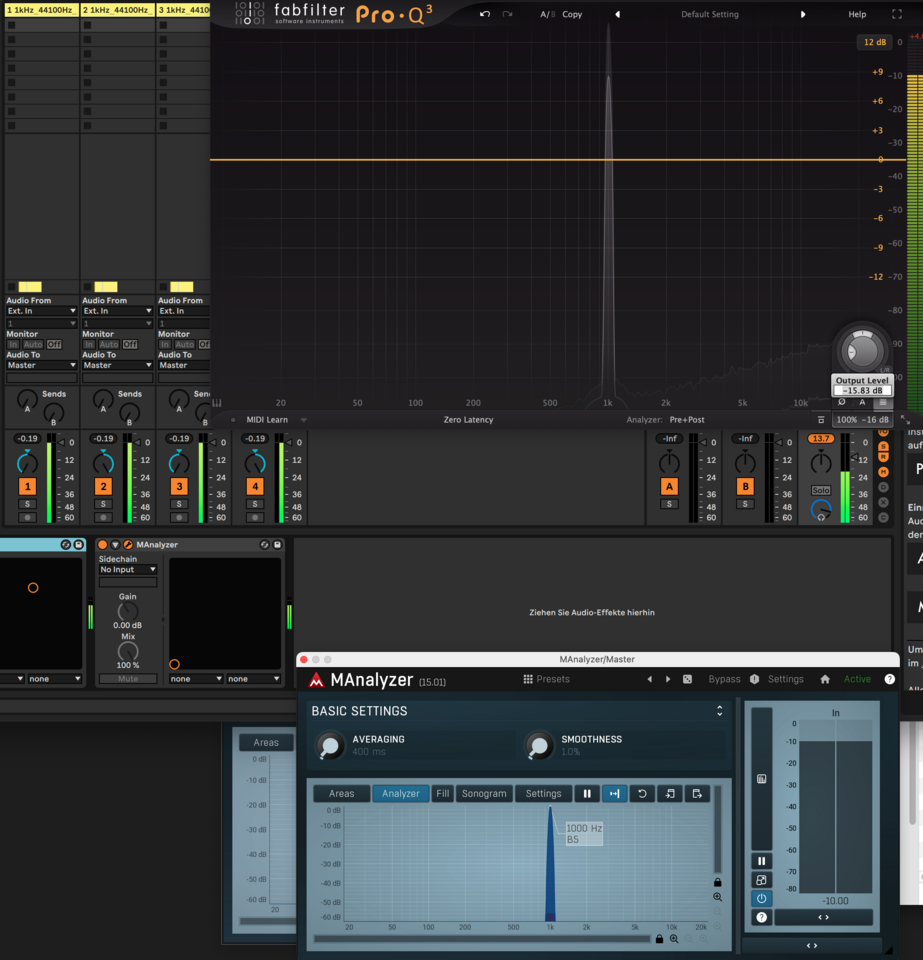Arm track 1 for recording
923x960 pixels.
tap(27, 517)
